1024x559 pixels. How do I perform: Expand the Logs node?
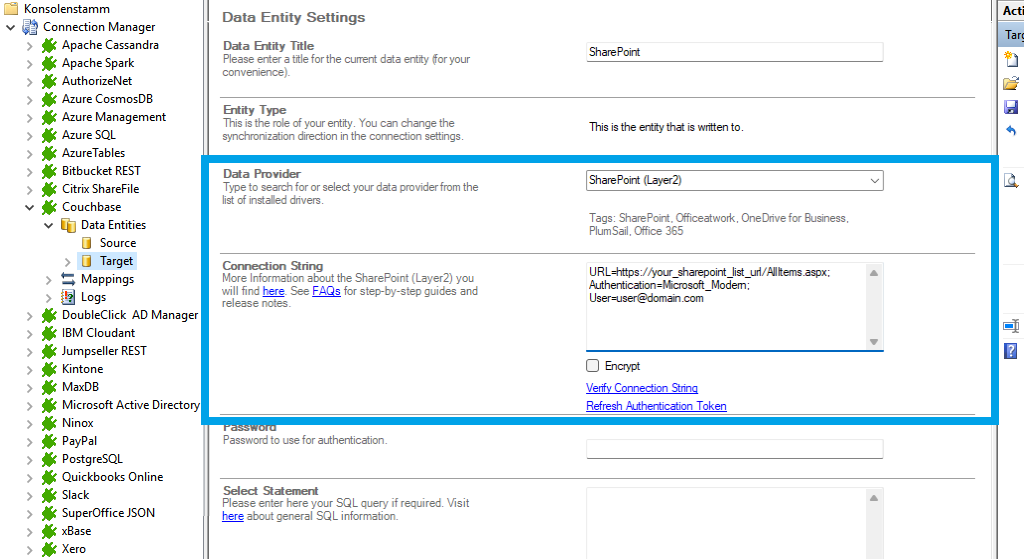pos(48,298)
